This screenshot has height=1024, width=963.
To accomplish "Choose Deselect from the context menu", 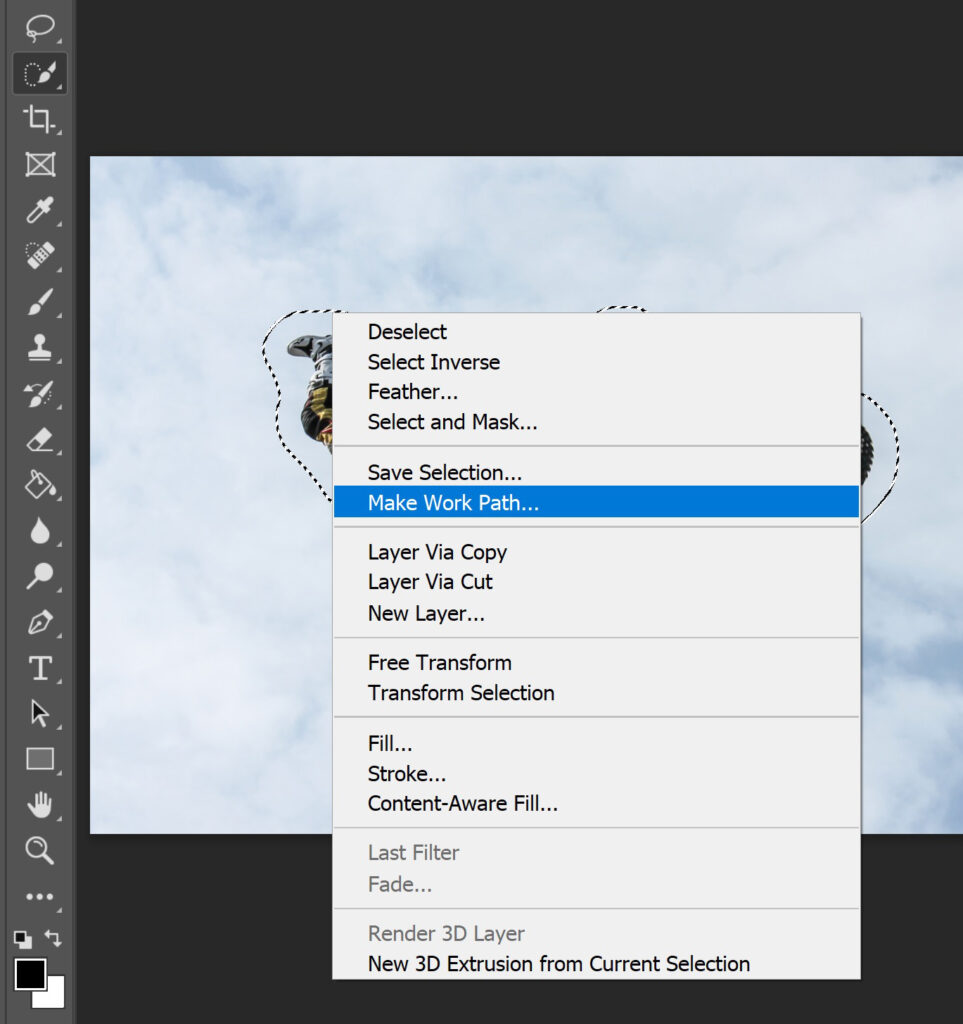I will pos(596,332).
